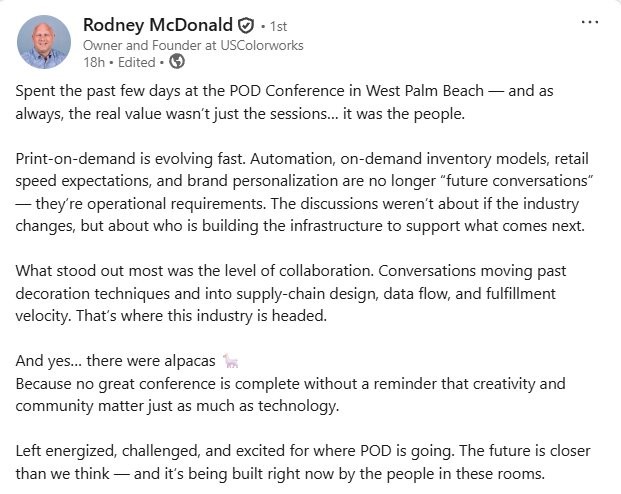Viewport: 621px width, 494px height.
Task: Click the verified badge beside the name
Action: coord(245,26)
